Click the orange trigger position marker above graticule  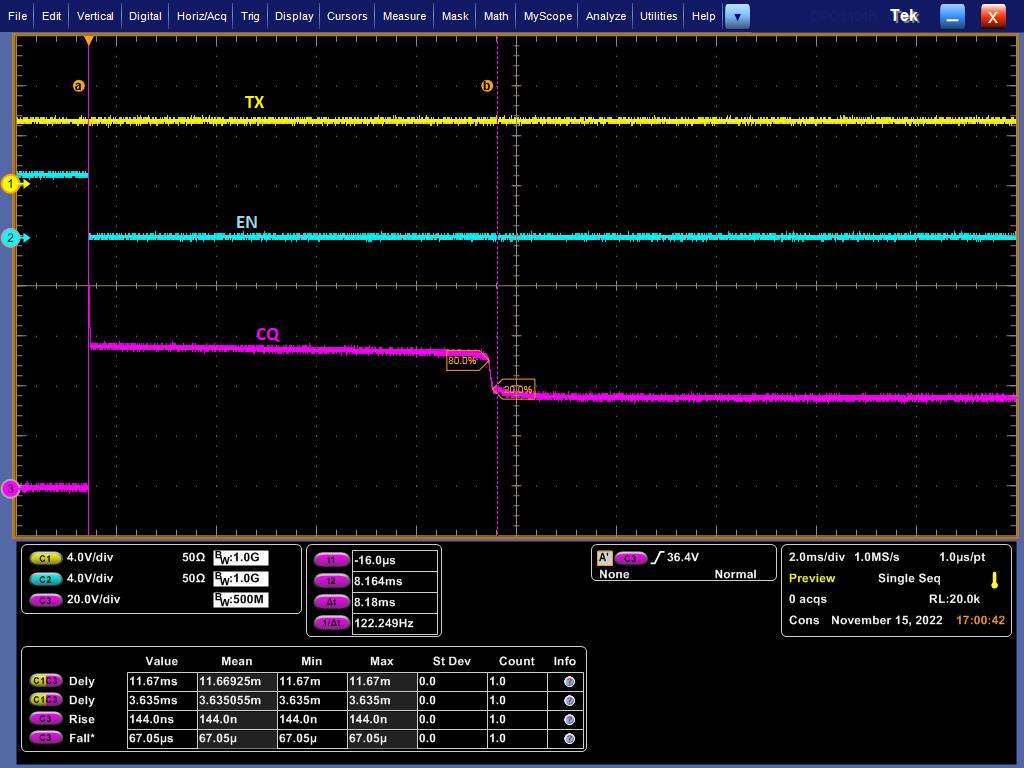[89, 40]
